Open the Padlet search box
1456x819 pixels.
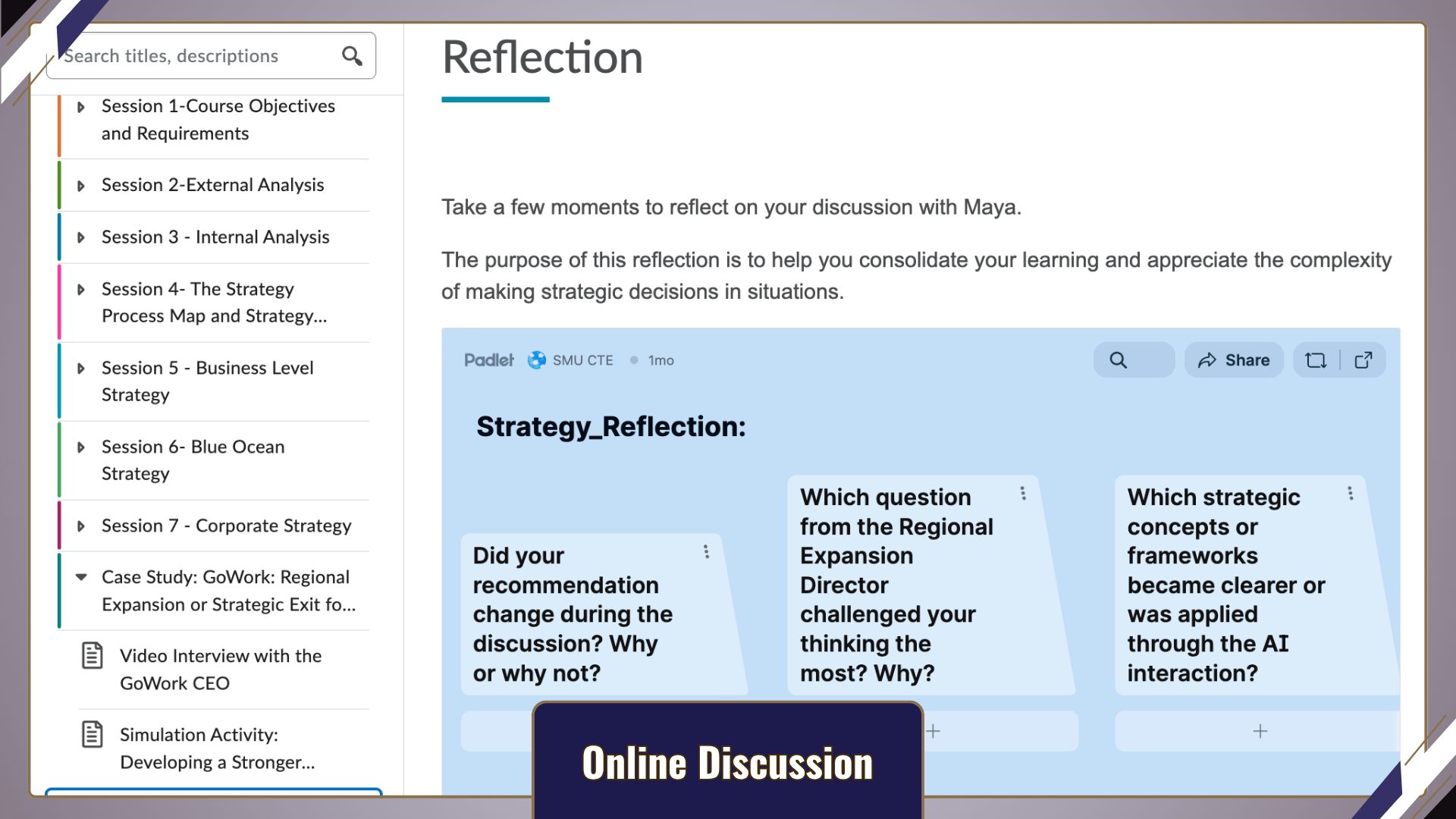pos(1134,360)
